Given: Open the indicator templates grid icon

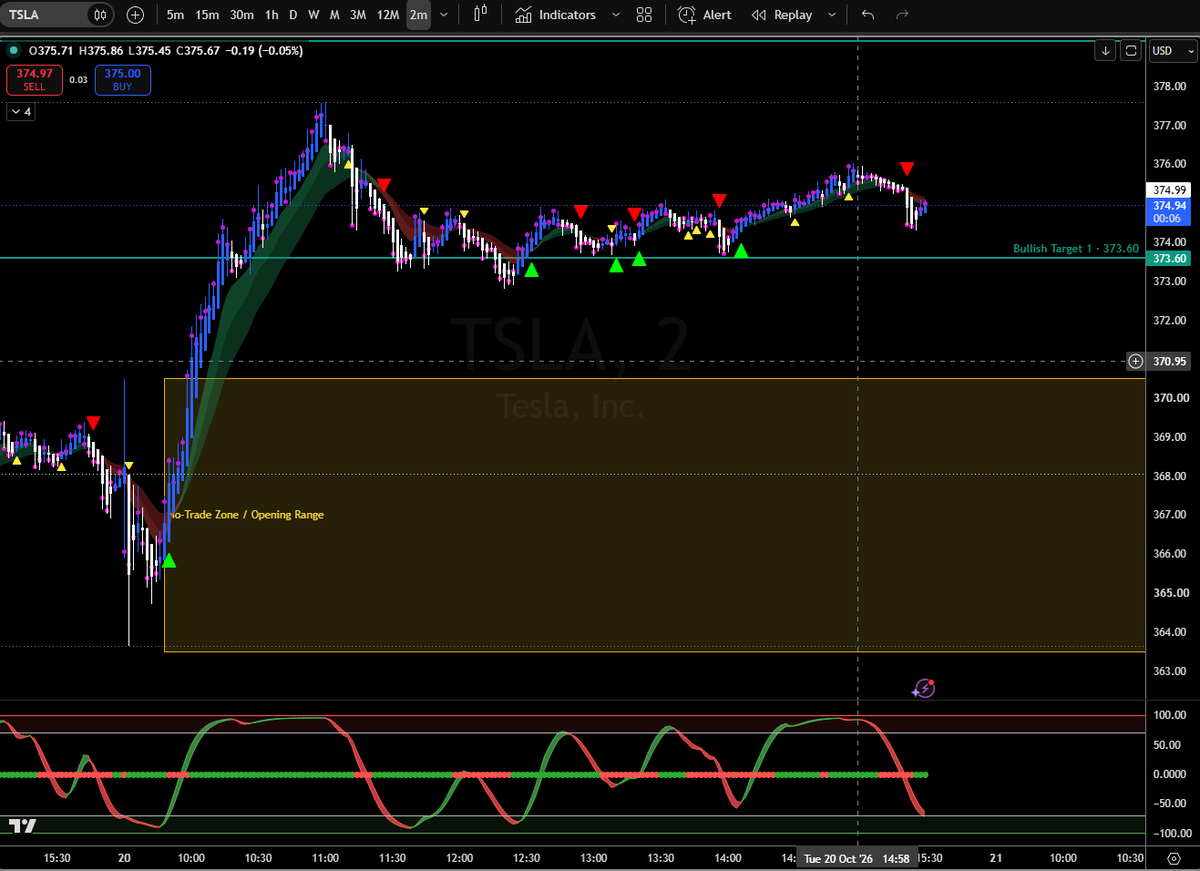Looking at the screenshot, I should (644, 15).
